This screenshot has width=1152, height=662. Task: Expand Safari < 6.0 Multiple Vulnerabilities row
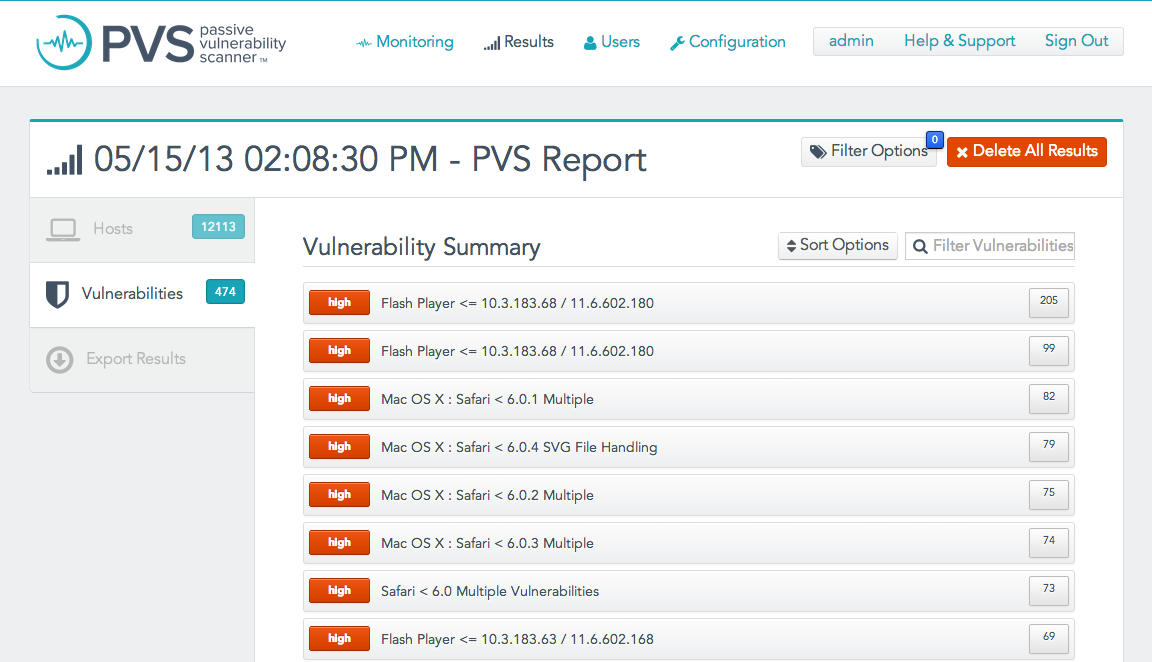(688, 591)
